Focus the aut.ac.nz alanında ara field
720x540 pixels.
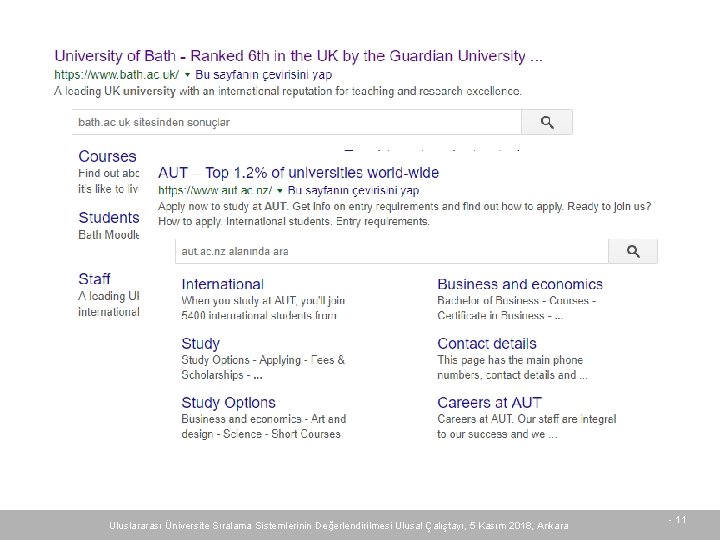(x=392, y=251)
